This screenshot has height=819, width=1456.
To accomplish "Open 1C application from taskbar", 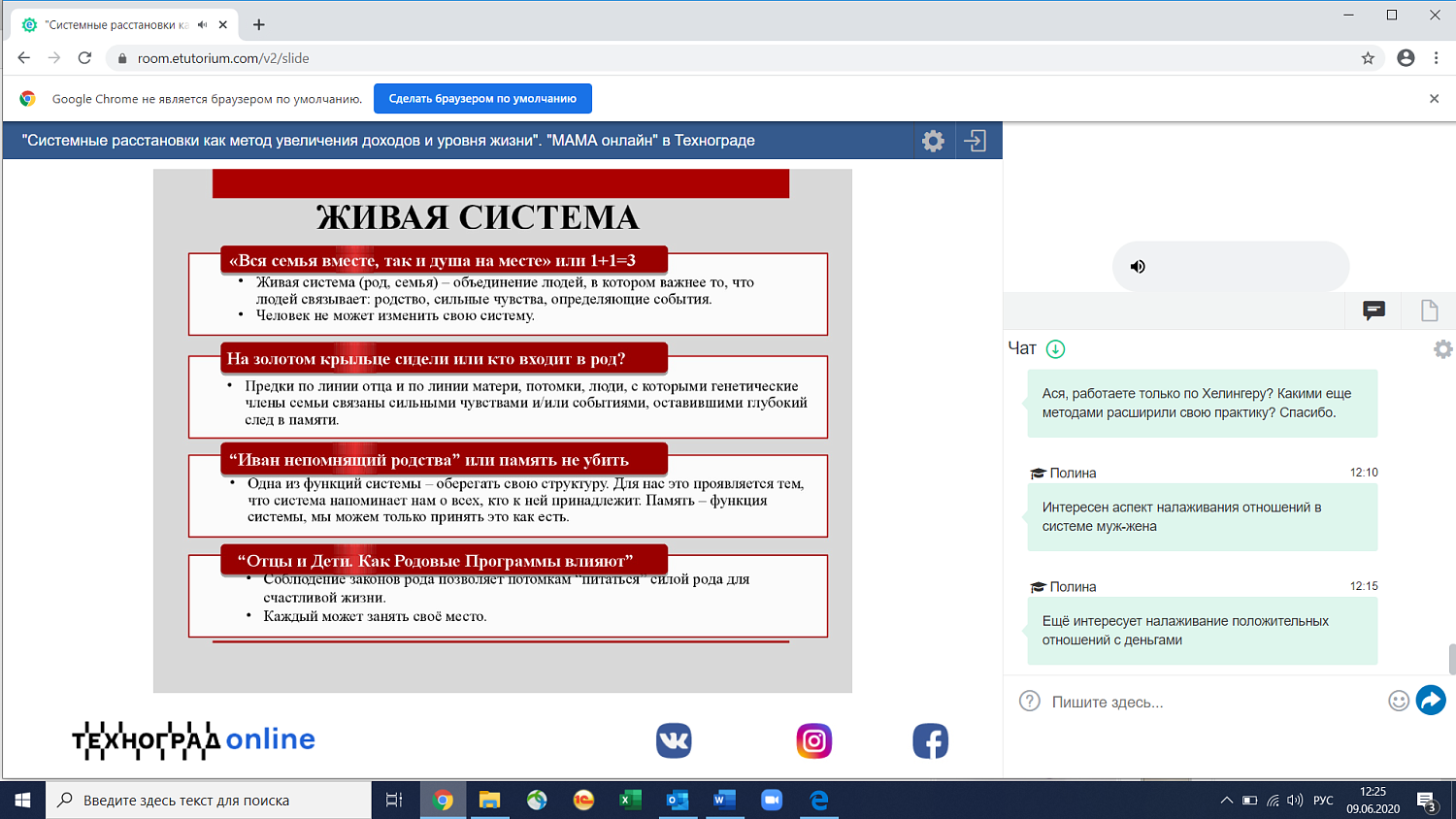I will pyautogui.click(x=583, y=801).
